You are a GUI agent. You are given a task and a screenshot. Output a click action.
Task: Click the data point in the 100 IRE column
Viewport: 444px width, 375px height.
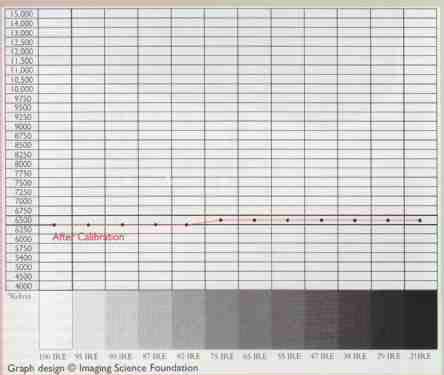pos(54,225)
